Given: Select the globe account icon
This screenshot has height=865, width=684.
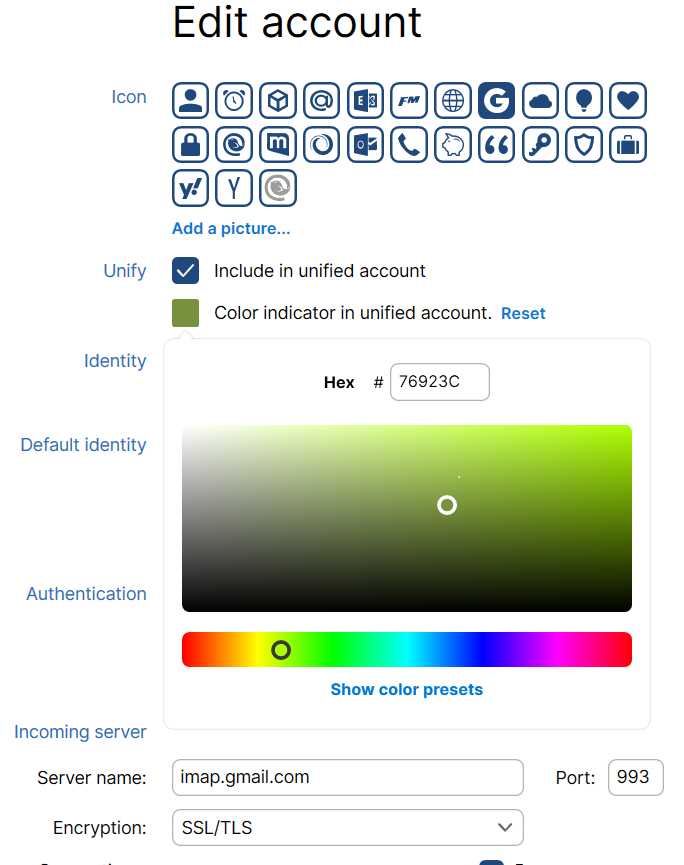Looking at the screenshot, I should tap(453, 100).
